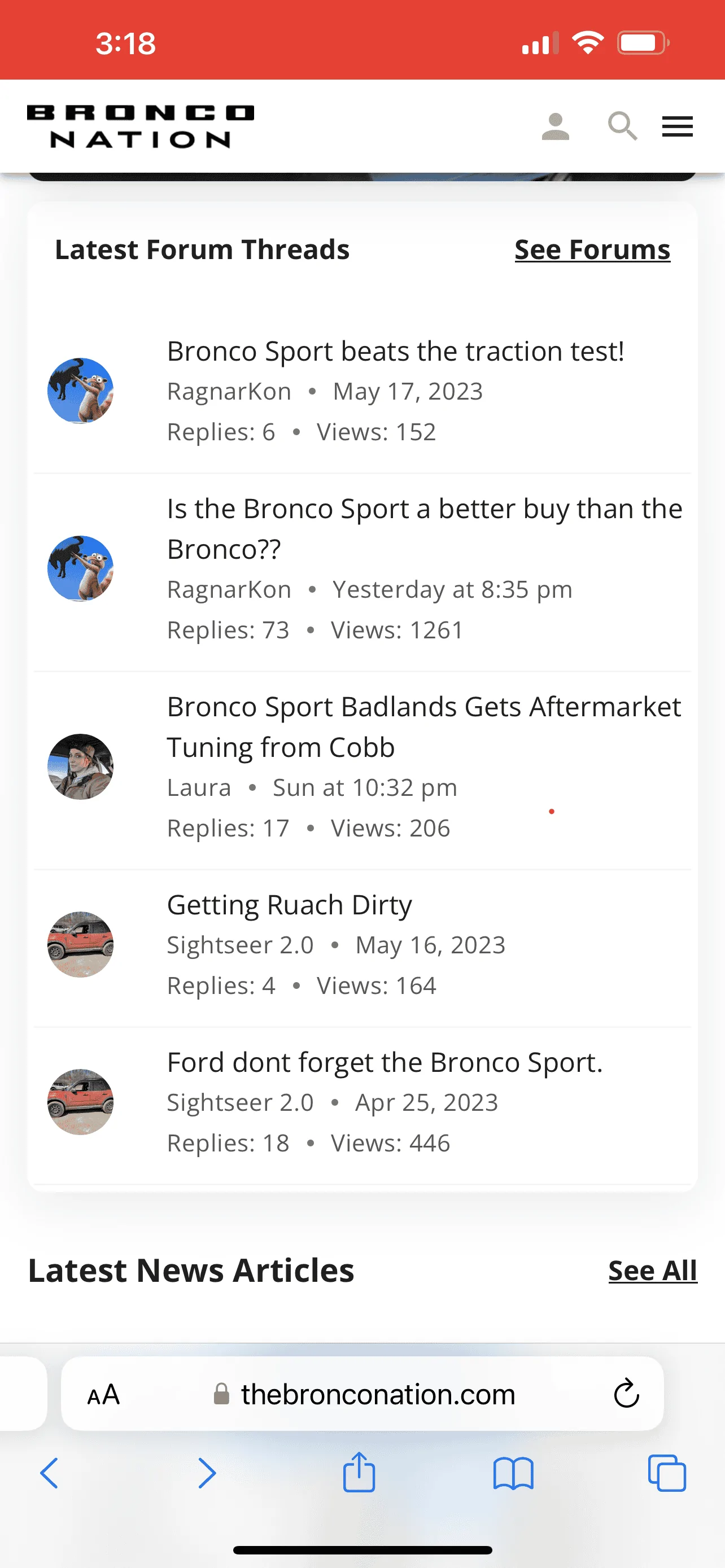Viewport: 725px width, 1568px height.
Task: Open 'Bronco Sport beats the traction test!' thread
Action: (396, 351)
